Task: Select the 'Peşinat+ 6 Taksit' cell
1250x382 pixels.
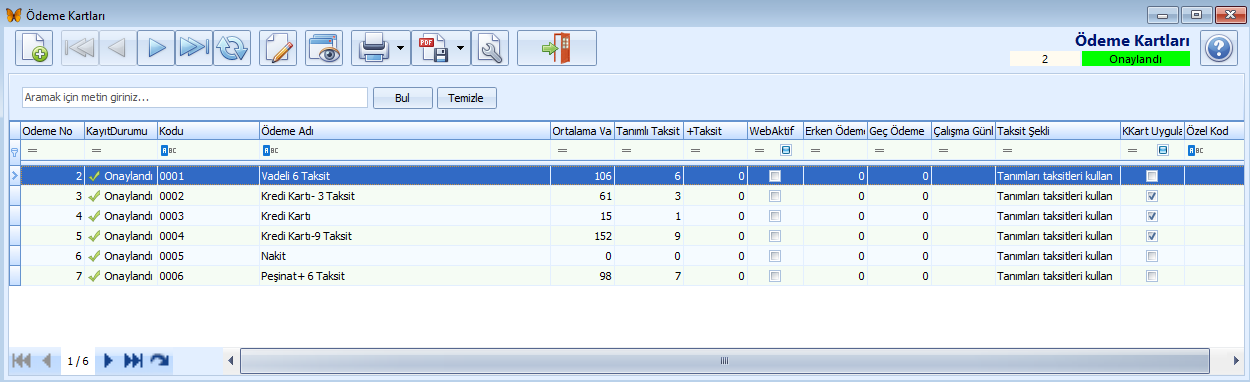Action: 404,276
